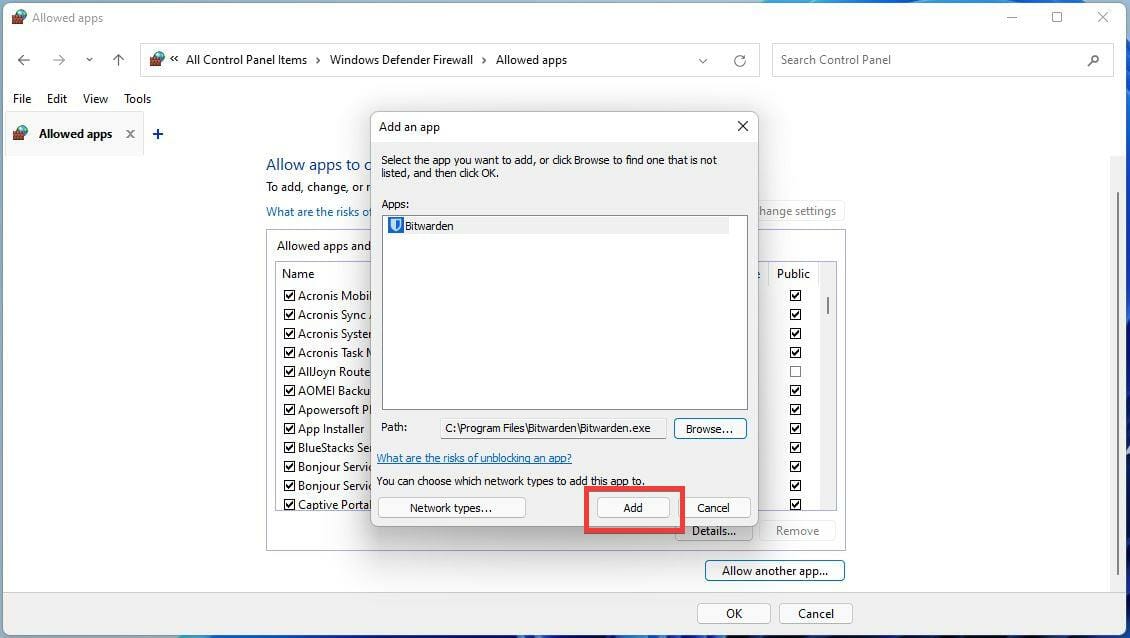This screenshot has height=638, width=1130.
Task: Enable Public for the AllJoyn Router row
Action: 796,371
